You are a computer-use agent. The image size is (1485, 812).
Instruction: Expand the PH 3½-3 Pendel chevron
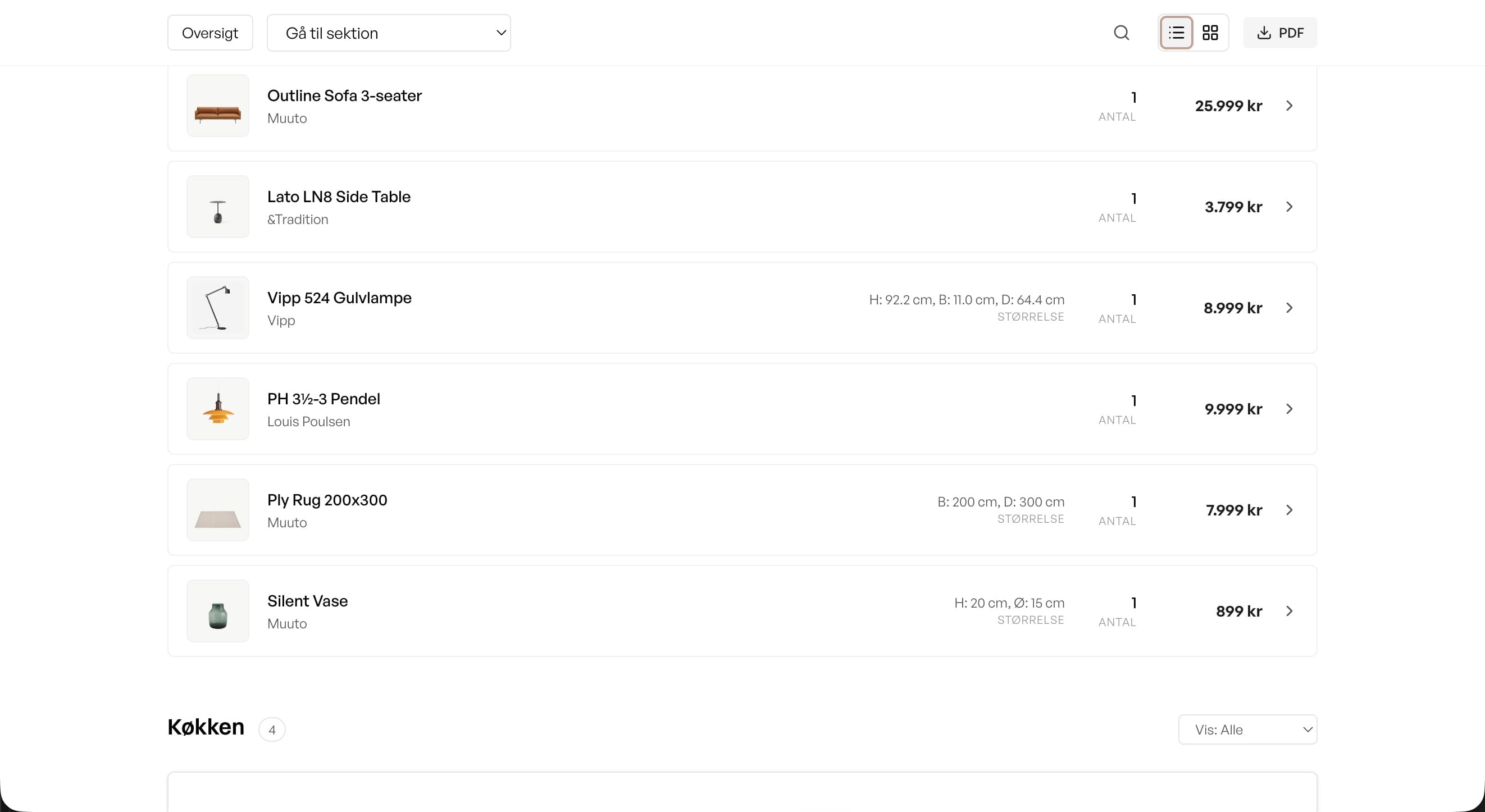1290,409
